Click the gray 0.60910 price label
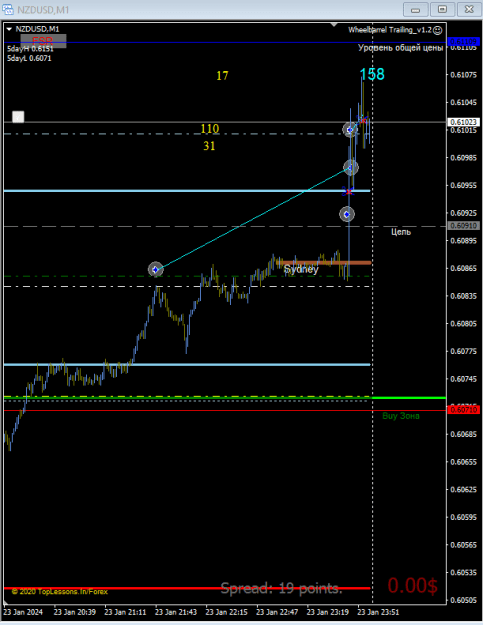This screenshot has height=625, width=483. pos(463,226)
